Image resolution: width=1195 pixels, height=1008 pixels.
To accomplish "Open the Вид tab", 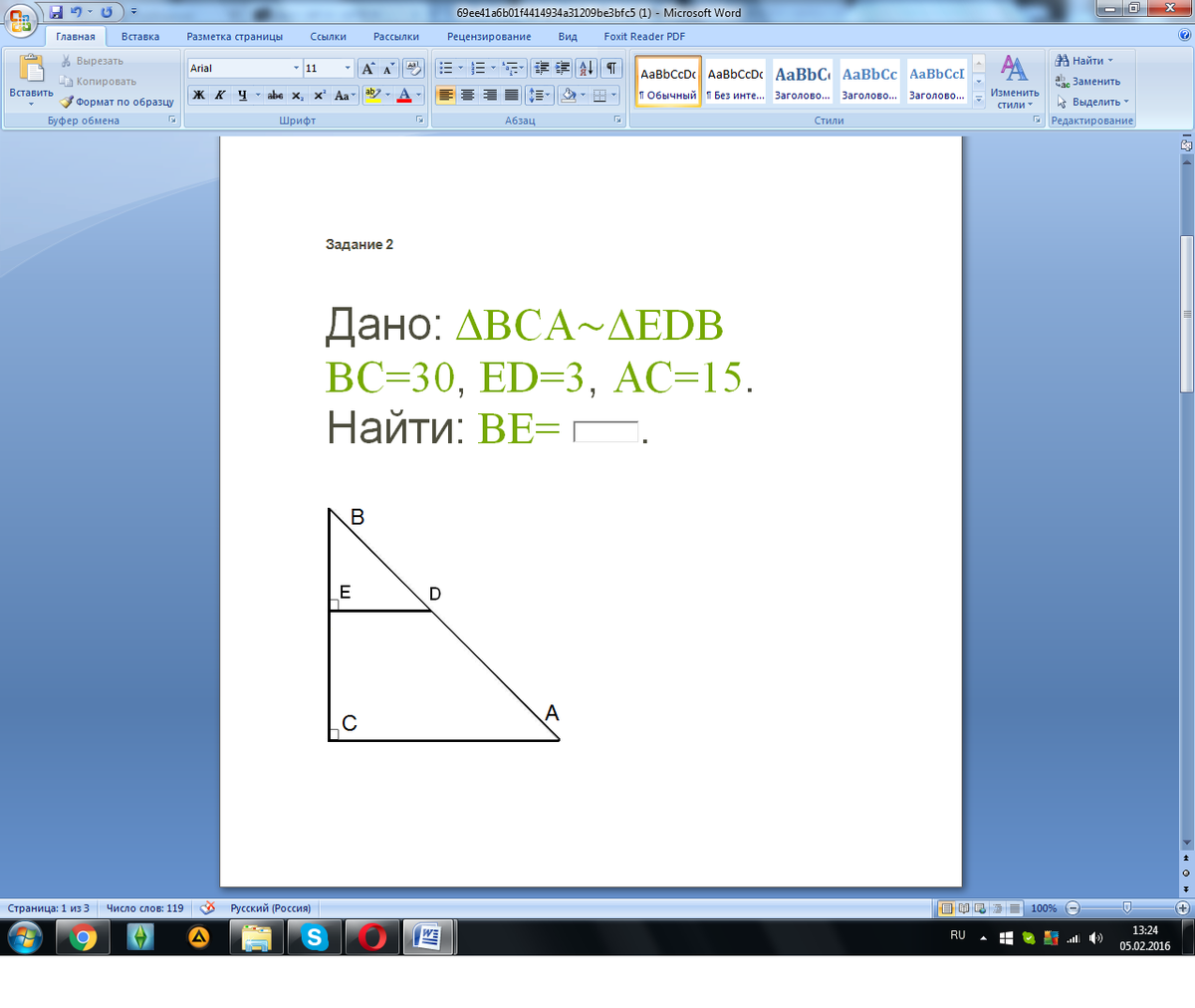I will coord(568,36).
